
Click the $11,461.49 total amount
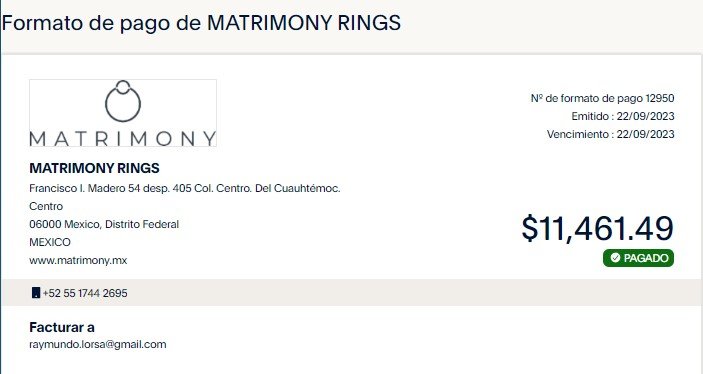coord(597,228)
